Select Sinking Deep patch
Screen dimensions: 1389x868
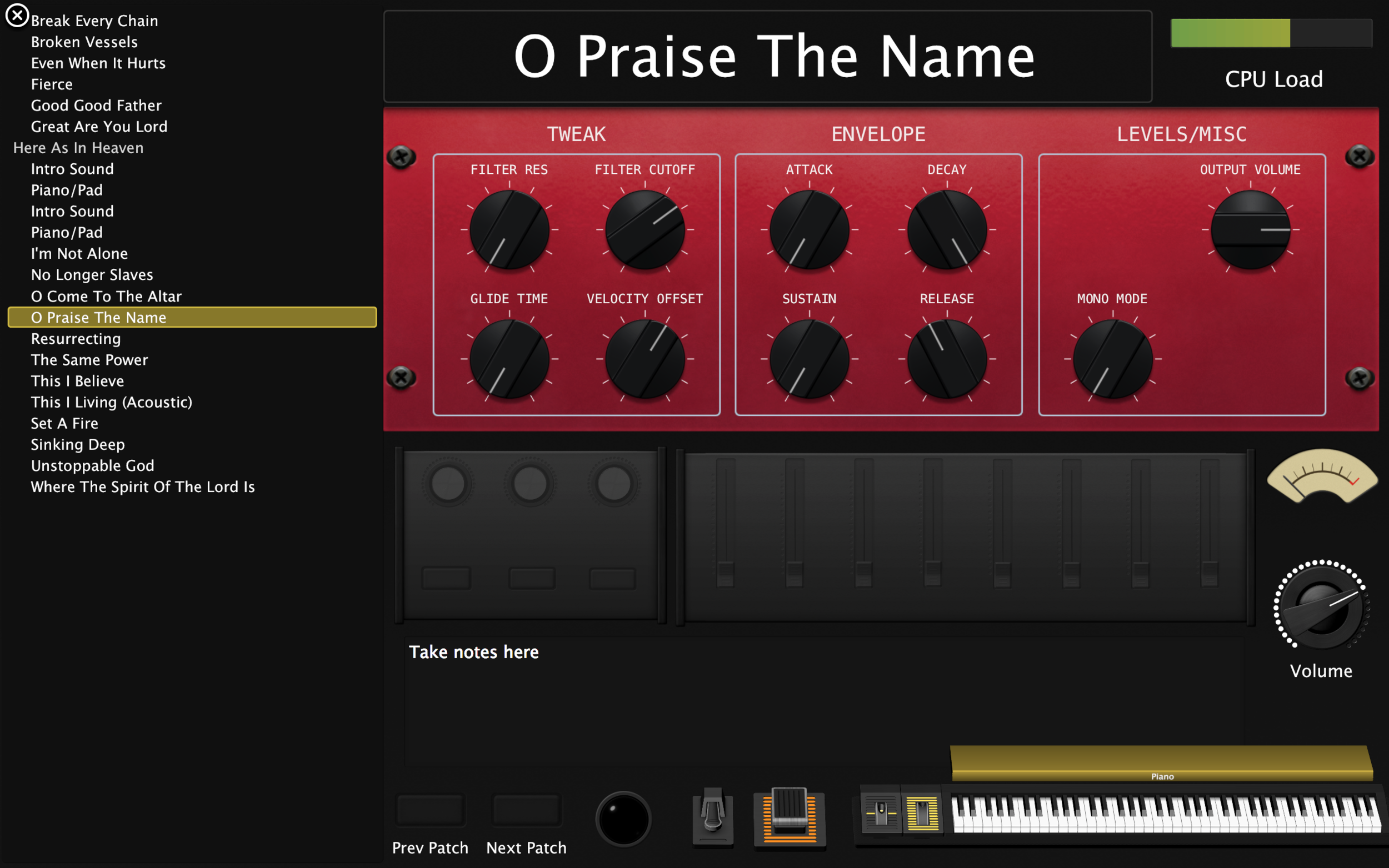click(x=78, y=445)
